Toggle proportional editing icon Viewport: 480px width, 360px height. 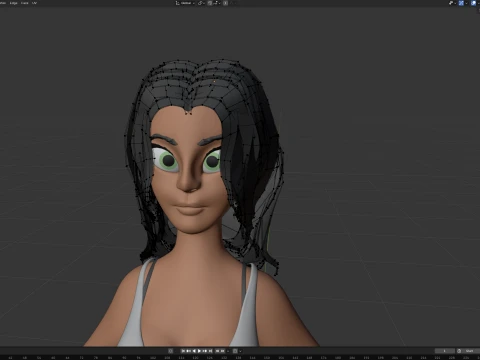click(226, 3)
